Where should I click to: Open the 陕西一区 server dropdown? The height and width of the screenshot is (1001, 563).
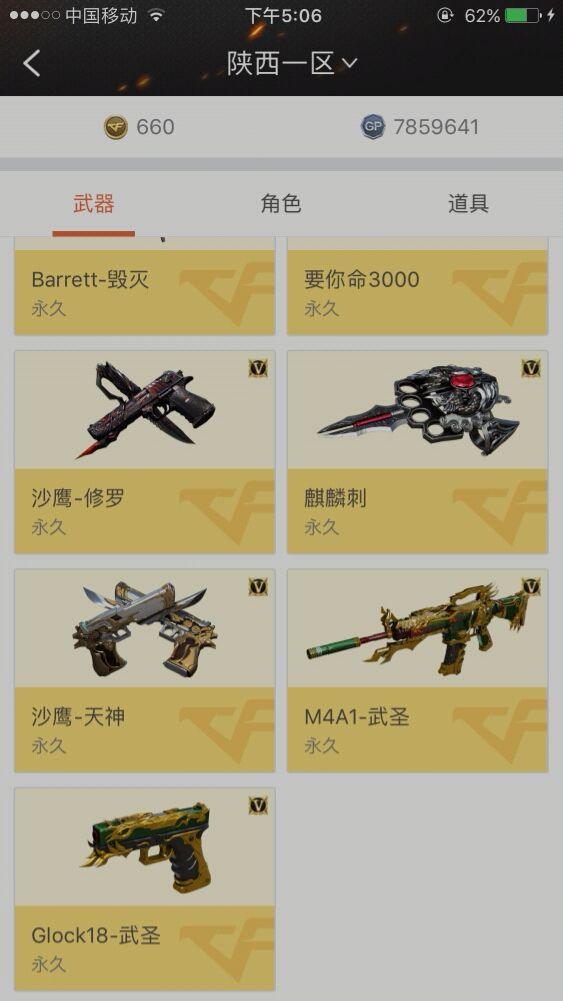pos(292,63)
